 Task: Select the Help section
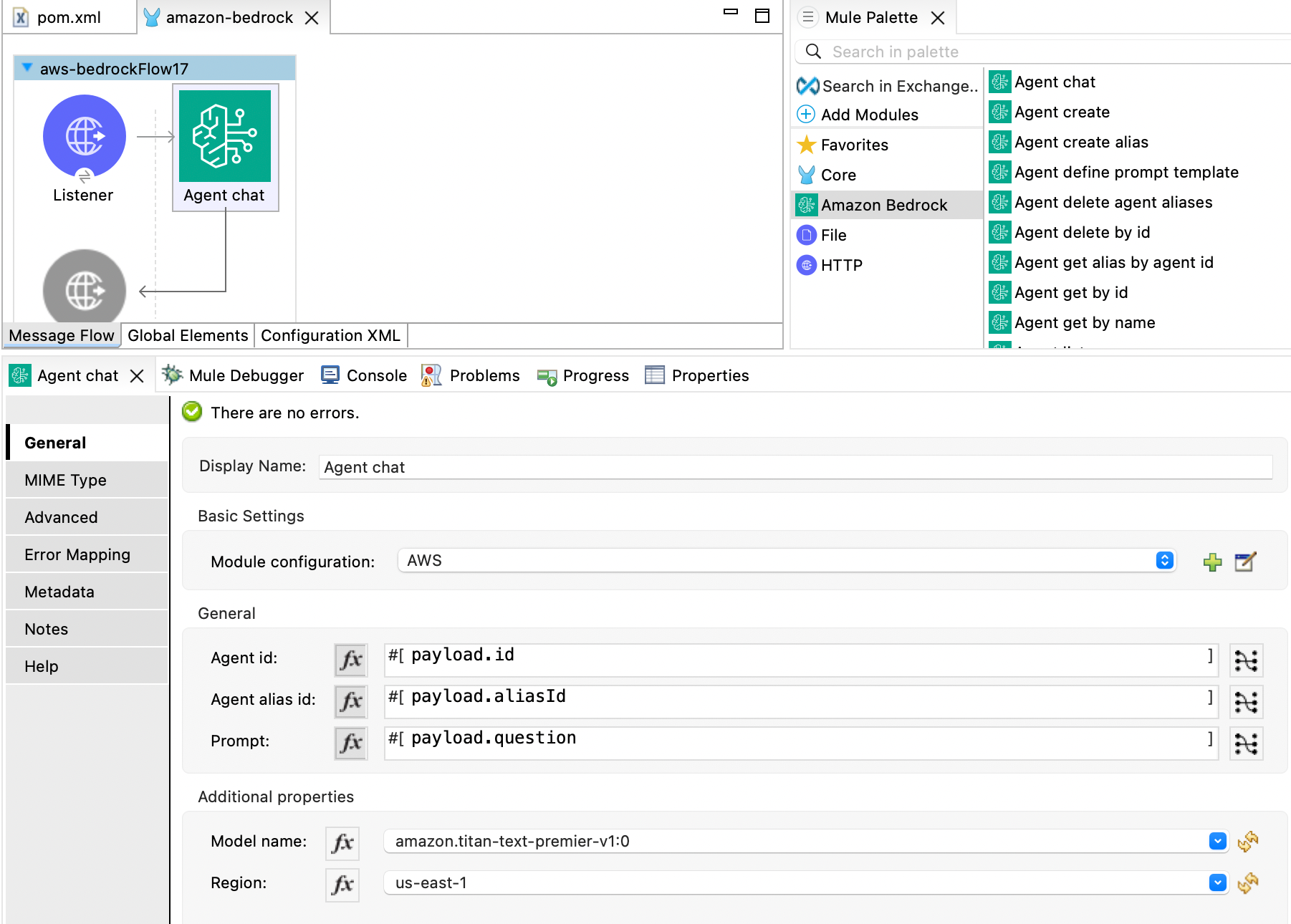point(87,666)
